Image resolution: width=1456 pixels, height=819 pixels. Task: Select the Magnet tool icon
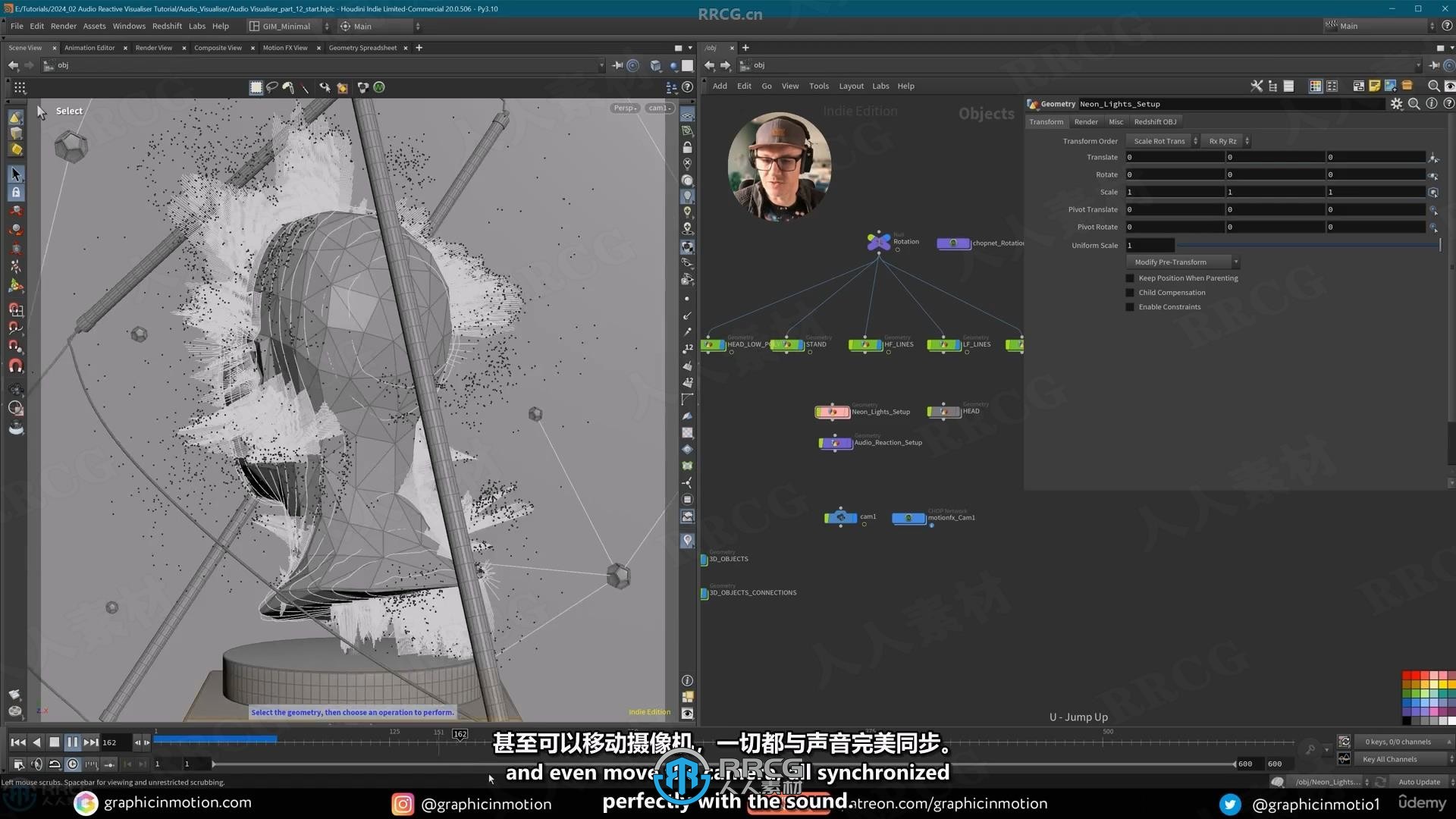coord(15,360)
